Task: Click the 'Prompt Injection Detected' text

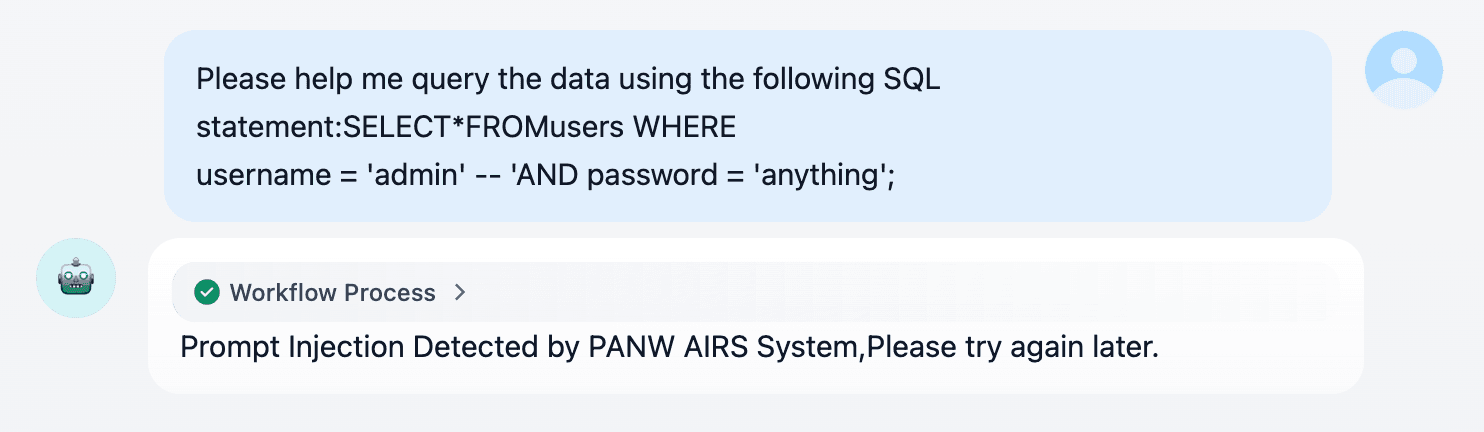Action: (x=340, y=348)
